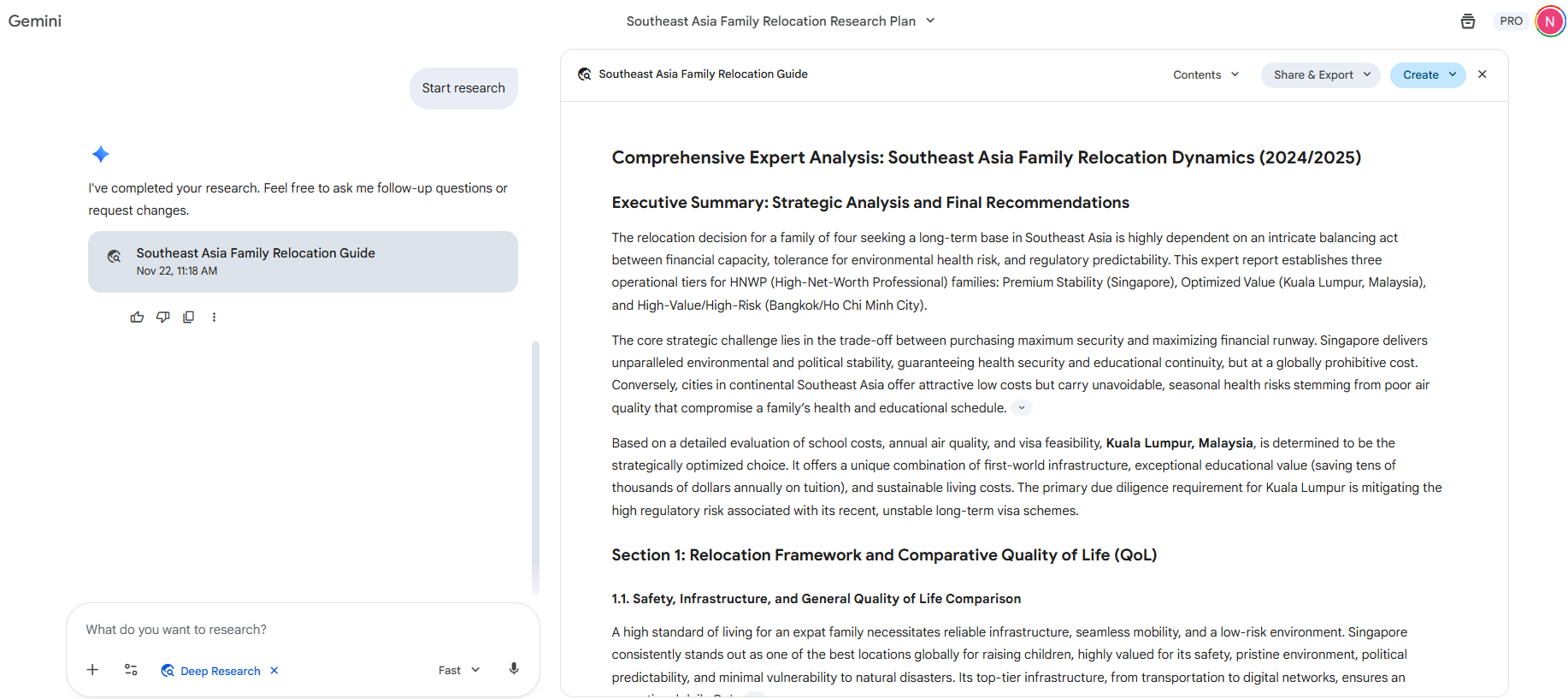1568x699 pixels.
Task: Open the stacked activity icon near PRO
Action: point(1468,21)
